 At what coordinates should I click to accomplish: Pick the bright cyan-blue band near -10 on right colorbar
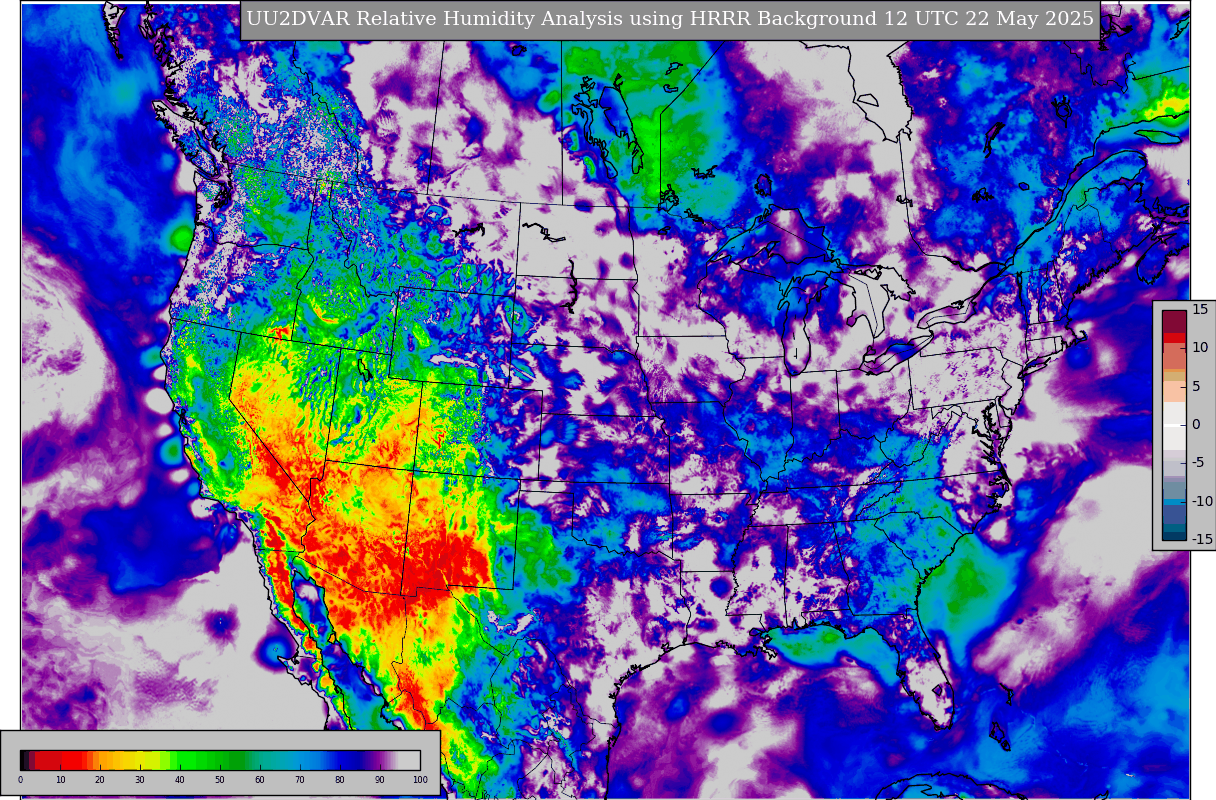(1174, 502)
